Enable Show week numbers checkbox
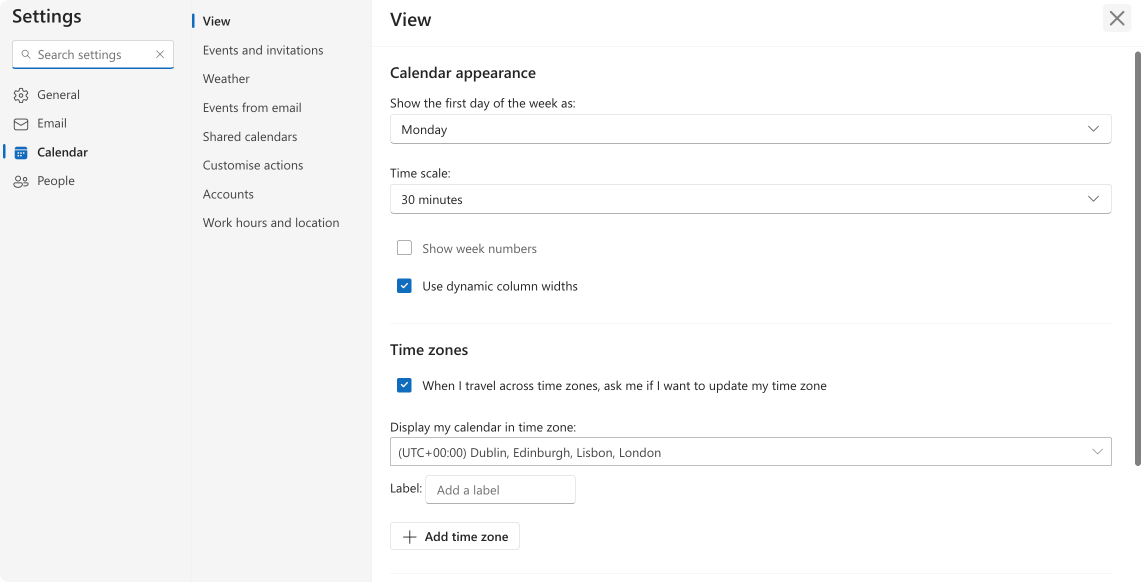Screen dimensions: 1145x582 click(x=405, y=248)
